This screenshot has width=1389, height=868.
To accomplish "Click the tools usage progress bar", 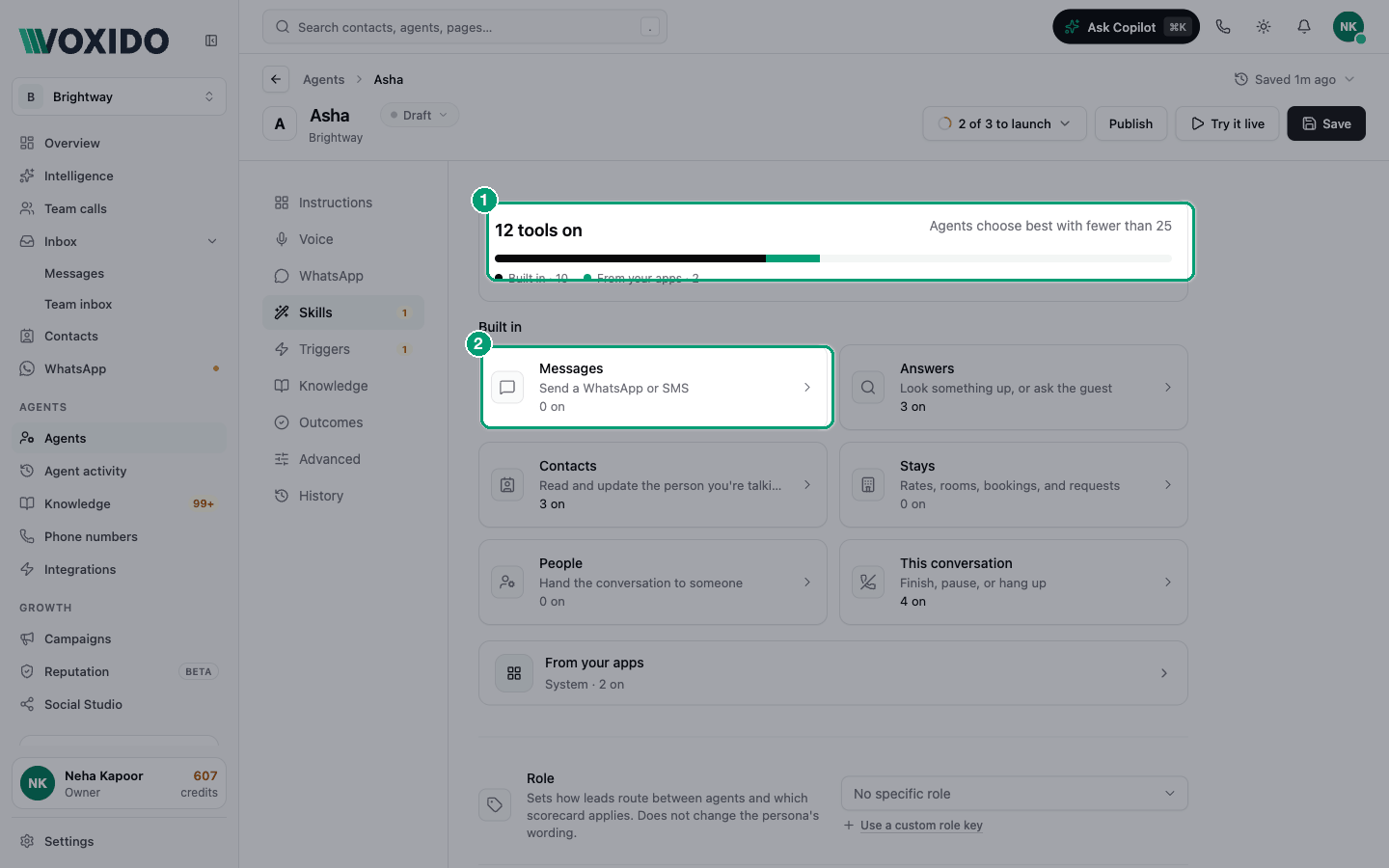I will click(833, 258).
